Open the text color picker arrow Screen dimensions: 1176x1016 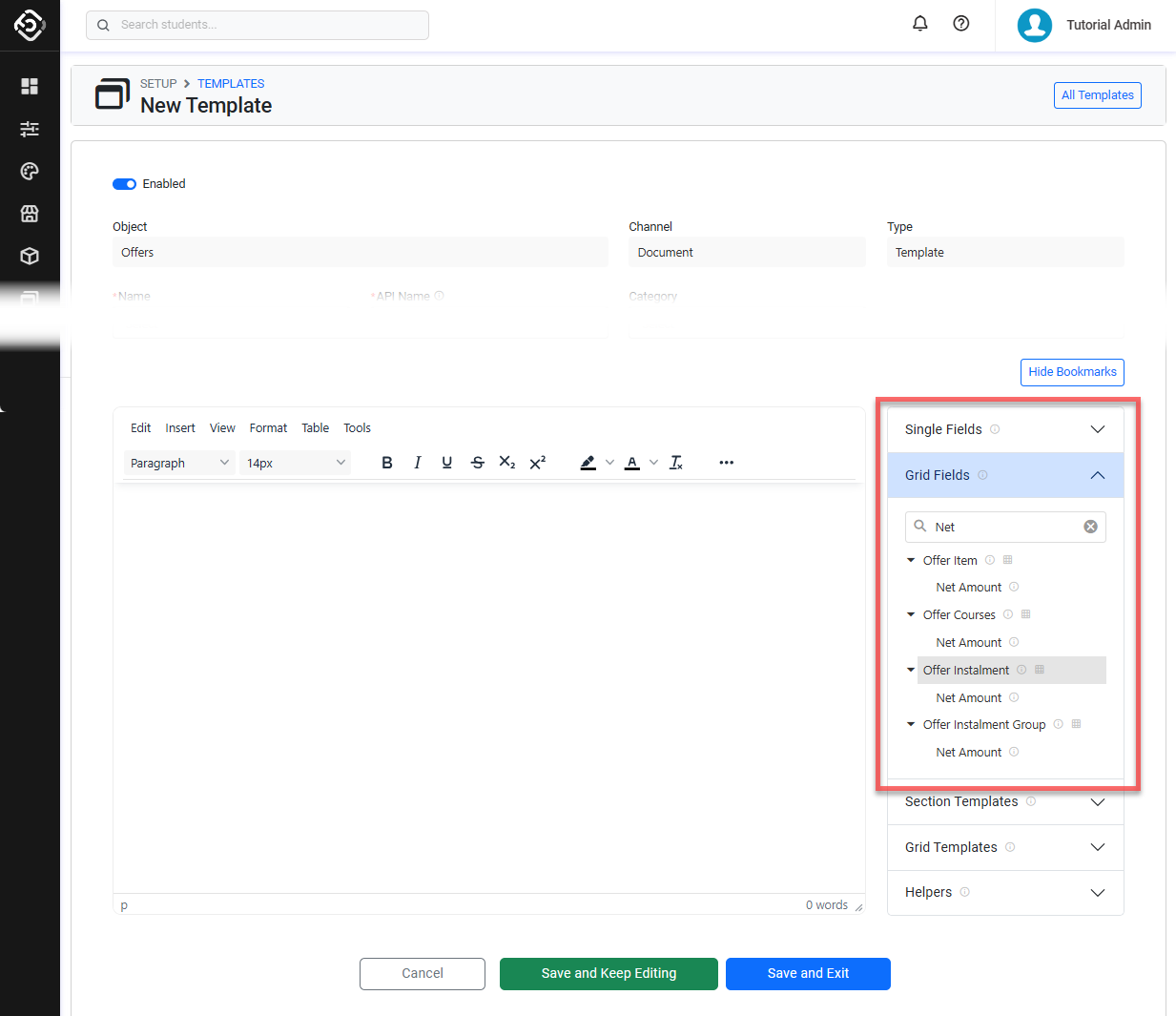(x=653, y=463)
